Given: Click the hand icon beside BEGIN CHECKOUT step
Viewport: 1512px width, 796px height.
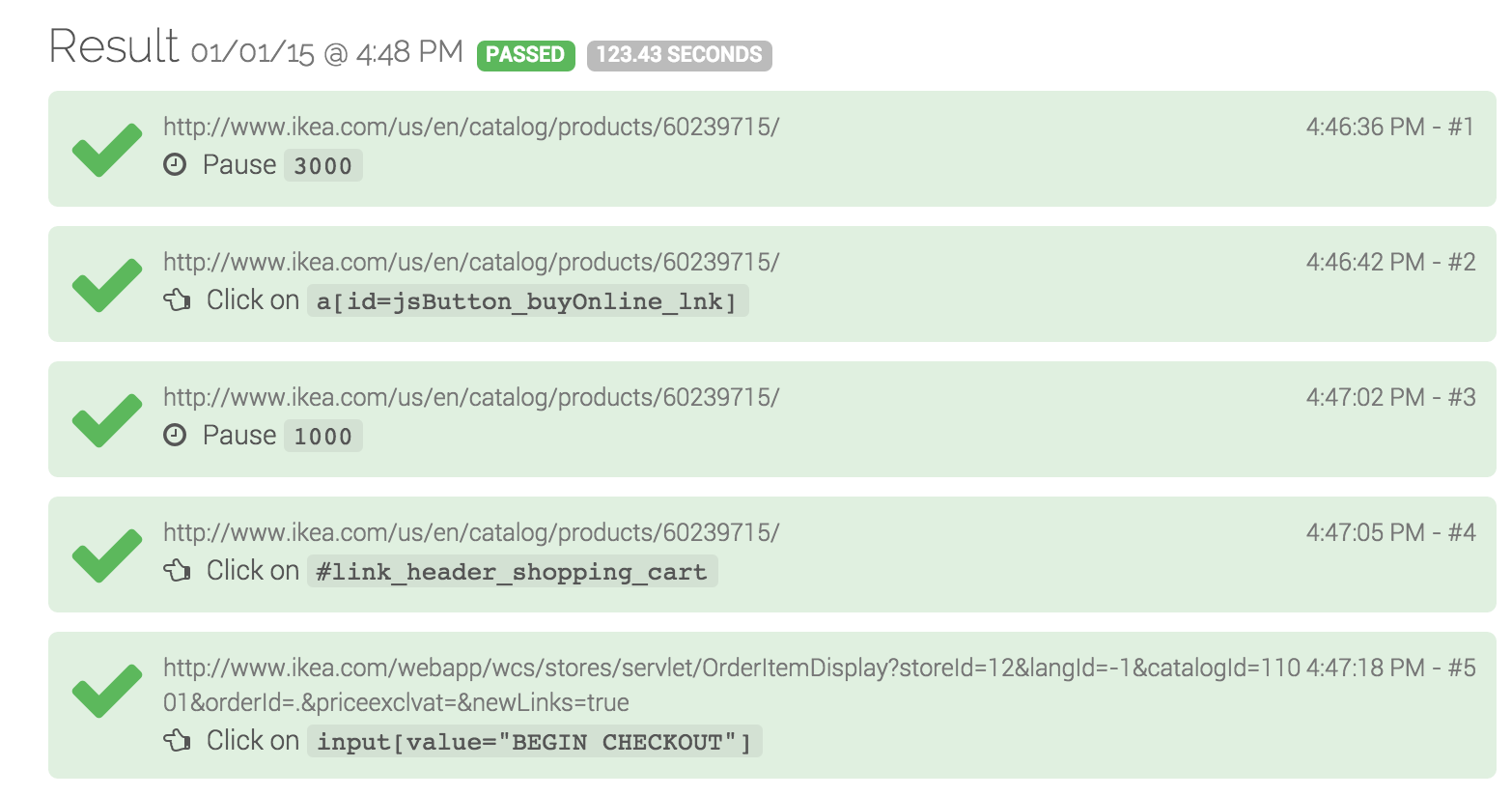Looking at the screenshot, I should [x=177, y=741].
